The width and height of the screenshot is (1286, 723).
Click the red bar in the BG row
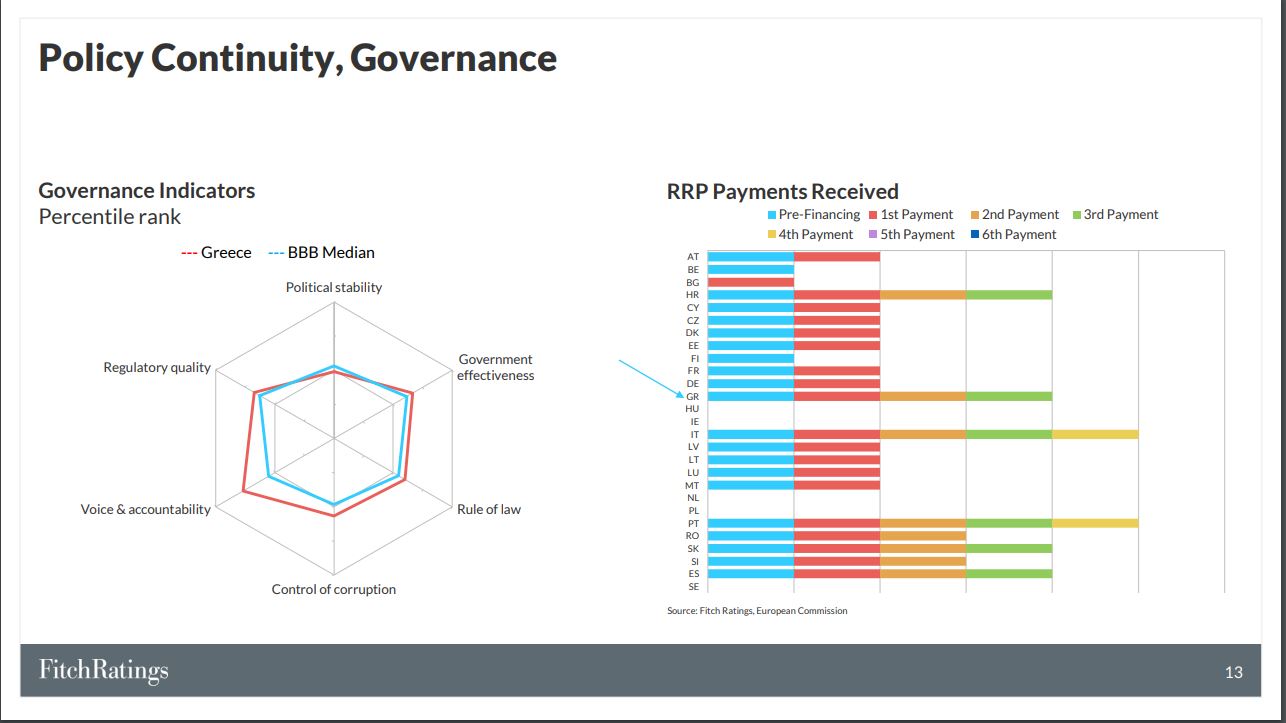tap(751, 282)
